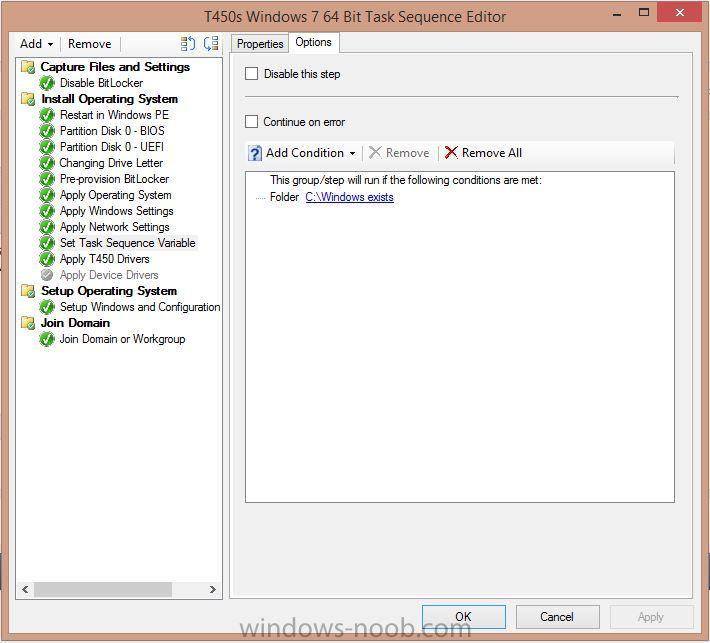Select the Restart in Windows PE step
The height and width of the screenshot is (643, 710).
115,115
